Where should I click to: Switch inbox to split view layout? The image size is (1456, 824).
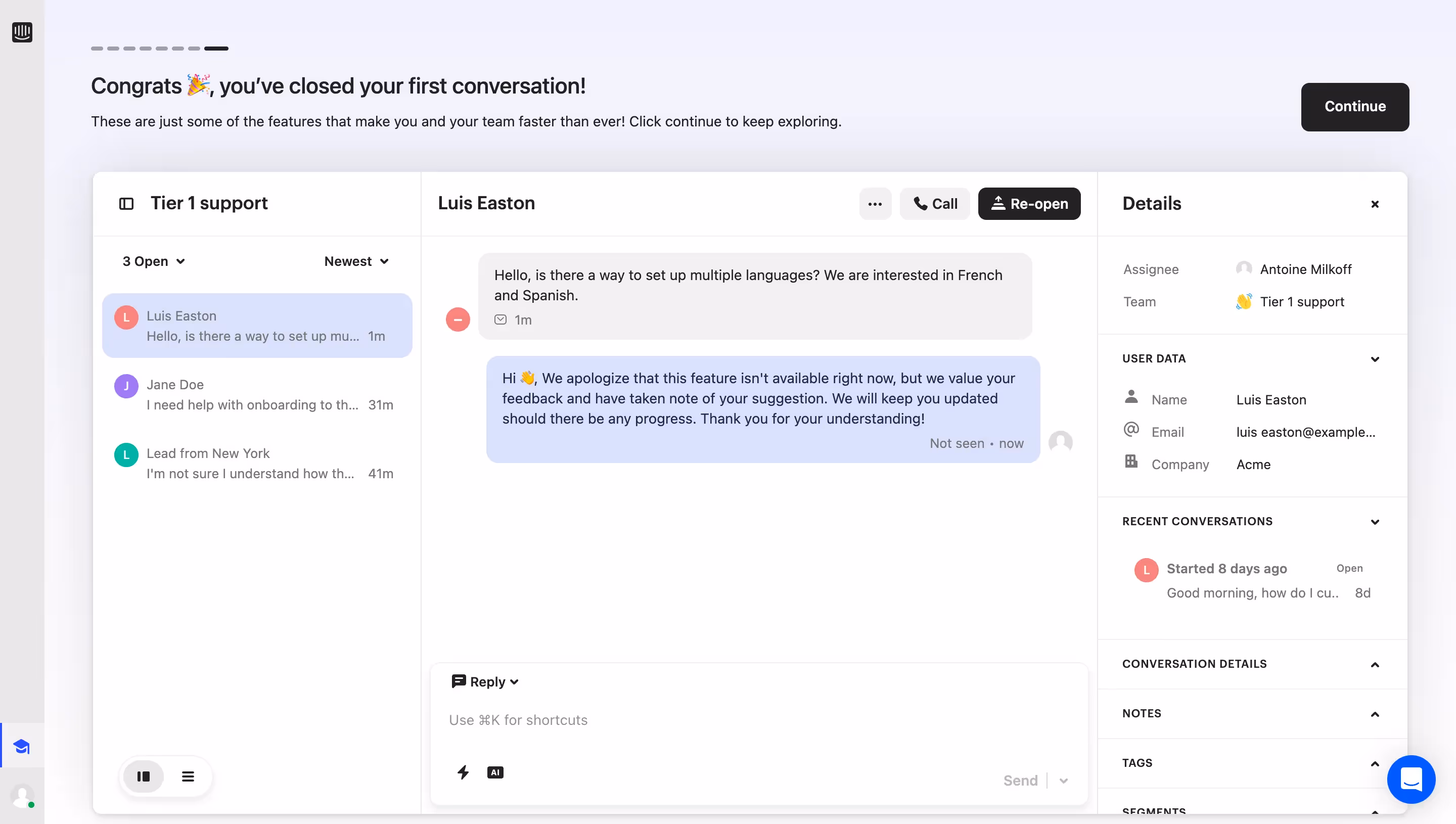[x=143, y=776]
